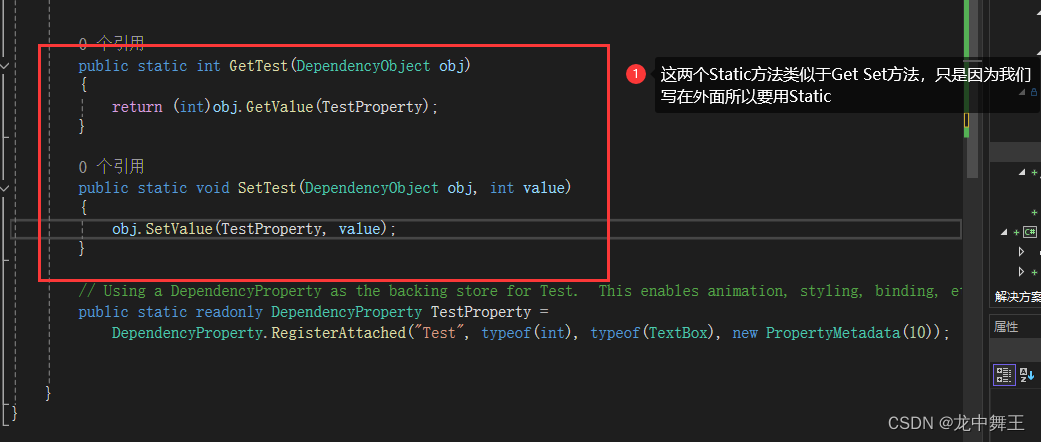Open the 0 个引用 link above SetTest
This screenshot has width=1041, height=442.
pos(112,166)
